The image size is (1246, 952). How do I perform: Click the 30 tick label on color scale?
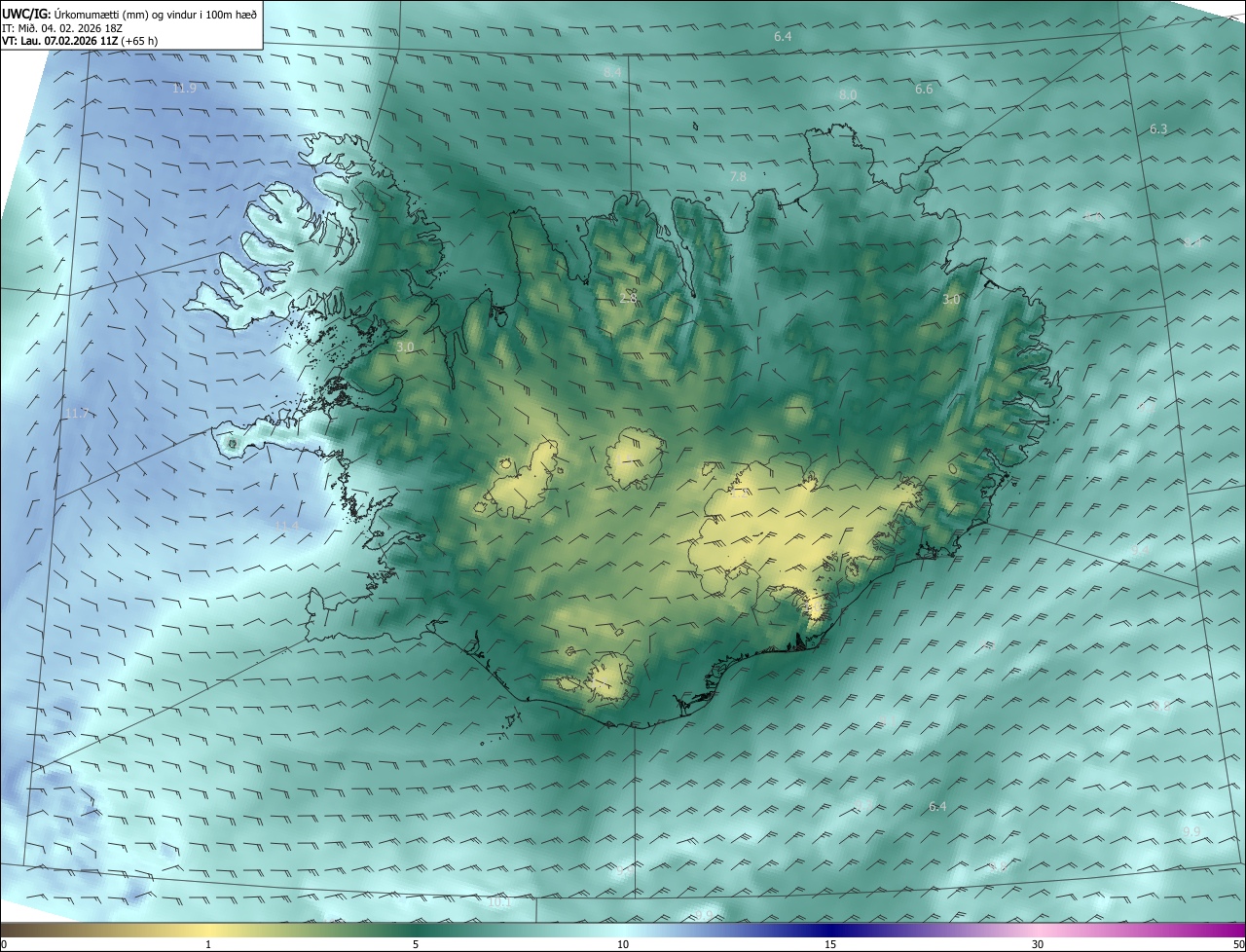click(1038, 944)
